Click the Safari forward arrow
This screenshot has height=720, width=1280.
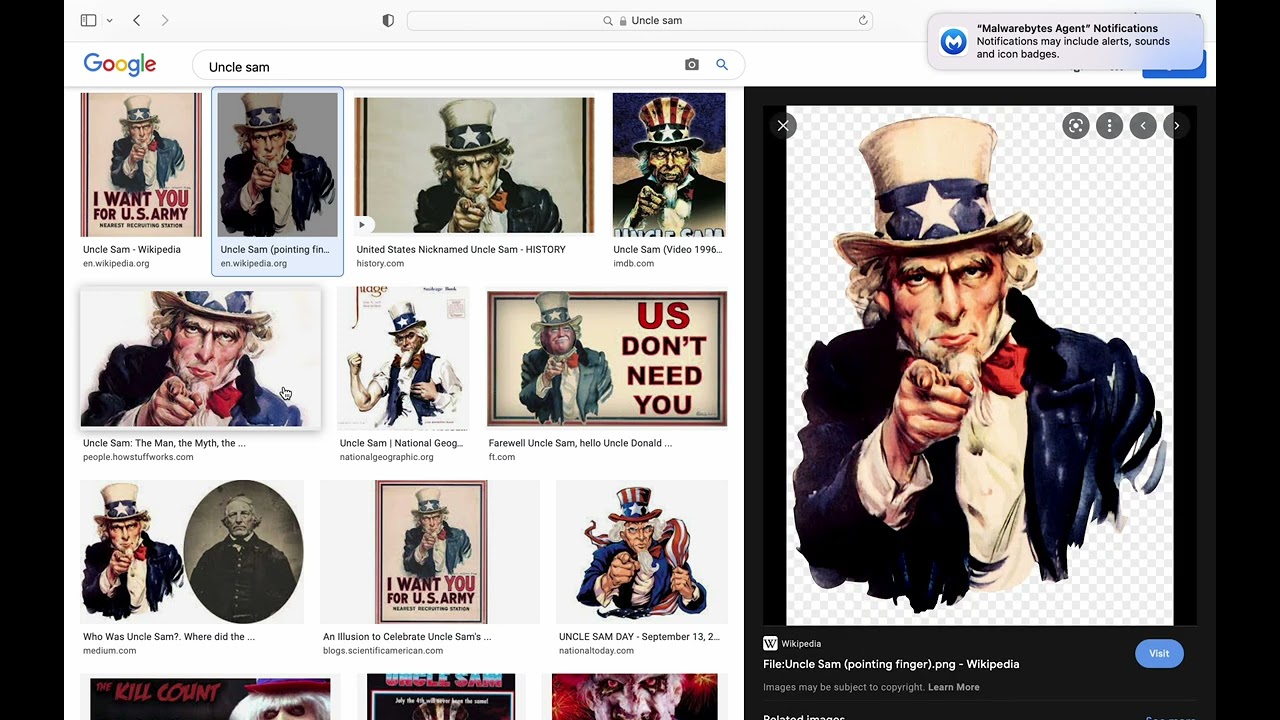165,20
